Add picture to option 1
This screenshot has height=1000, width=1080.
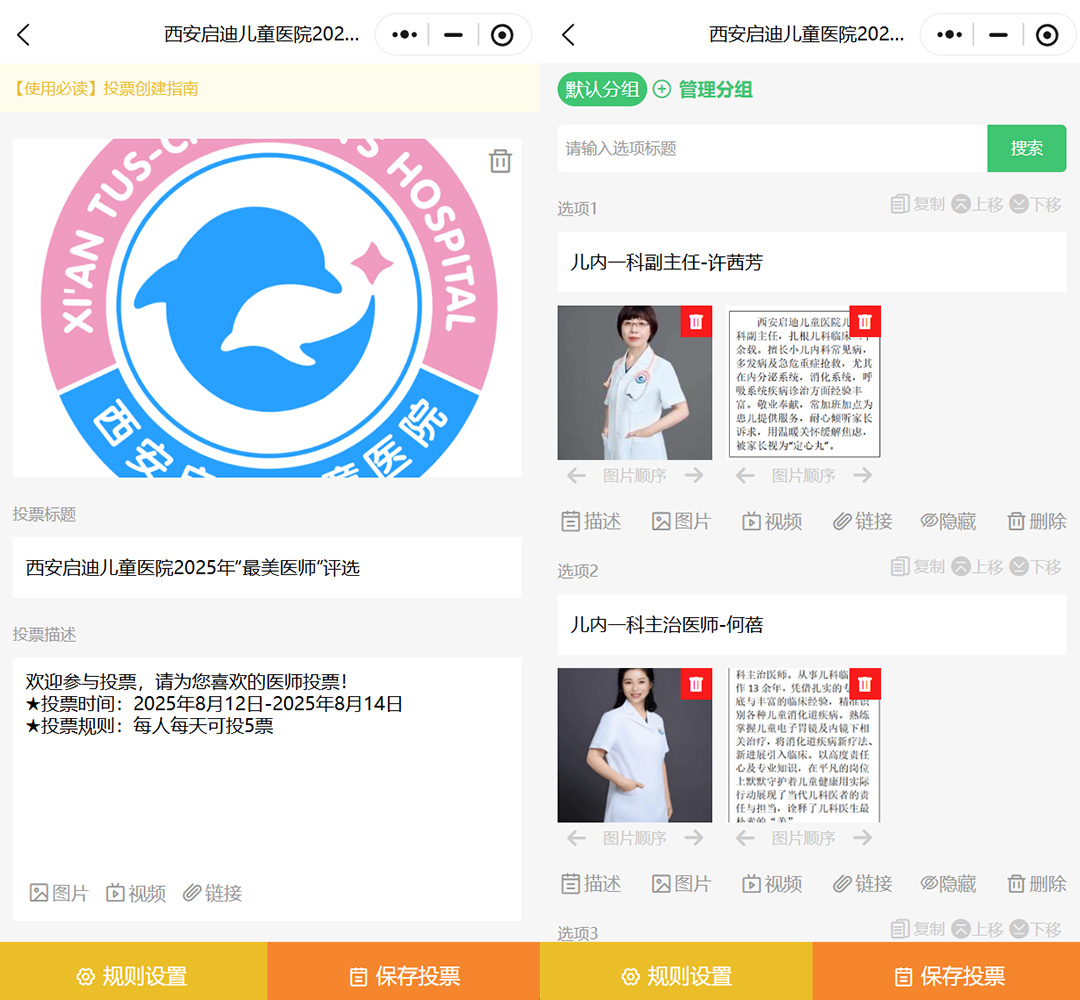coord(681,521)
